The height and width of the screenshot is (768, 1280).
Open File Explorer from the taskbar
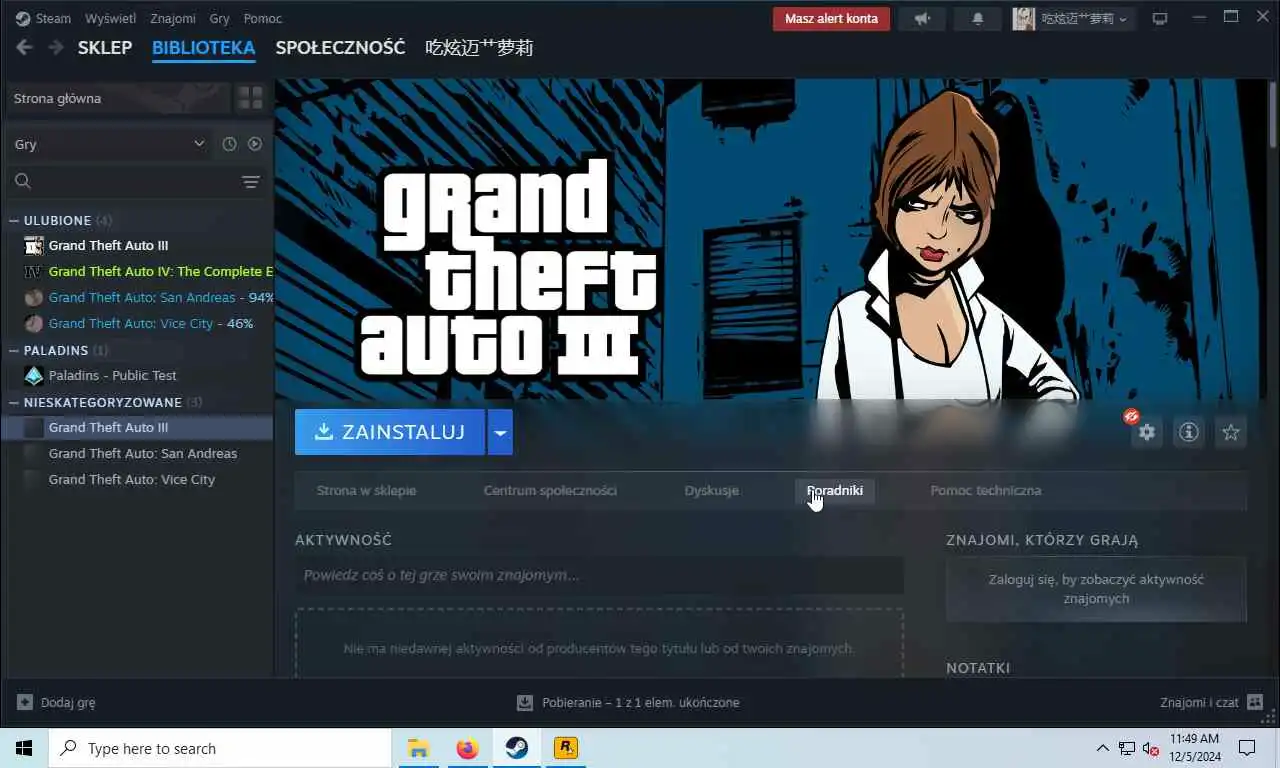point(418,748)
